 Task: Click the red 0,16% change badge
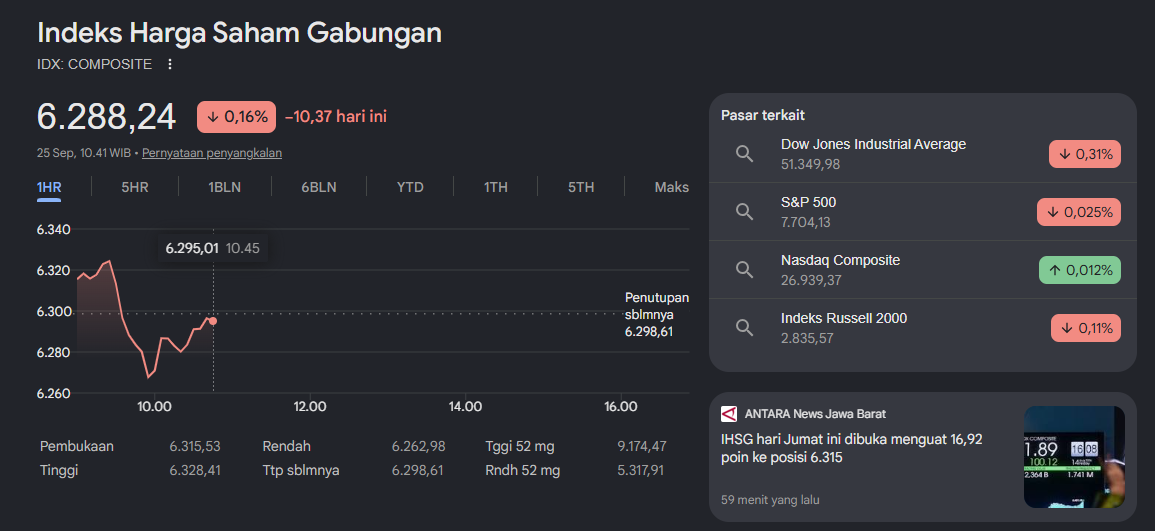click(x=236, y=116)
